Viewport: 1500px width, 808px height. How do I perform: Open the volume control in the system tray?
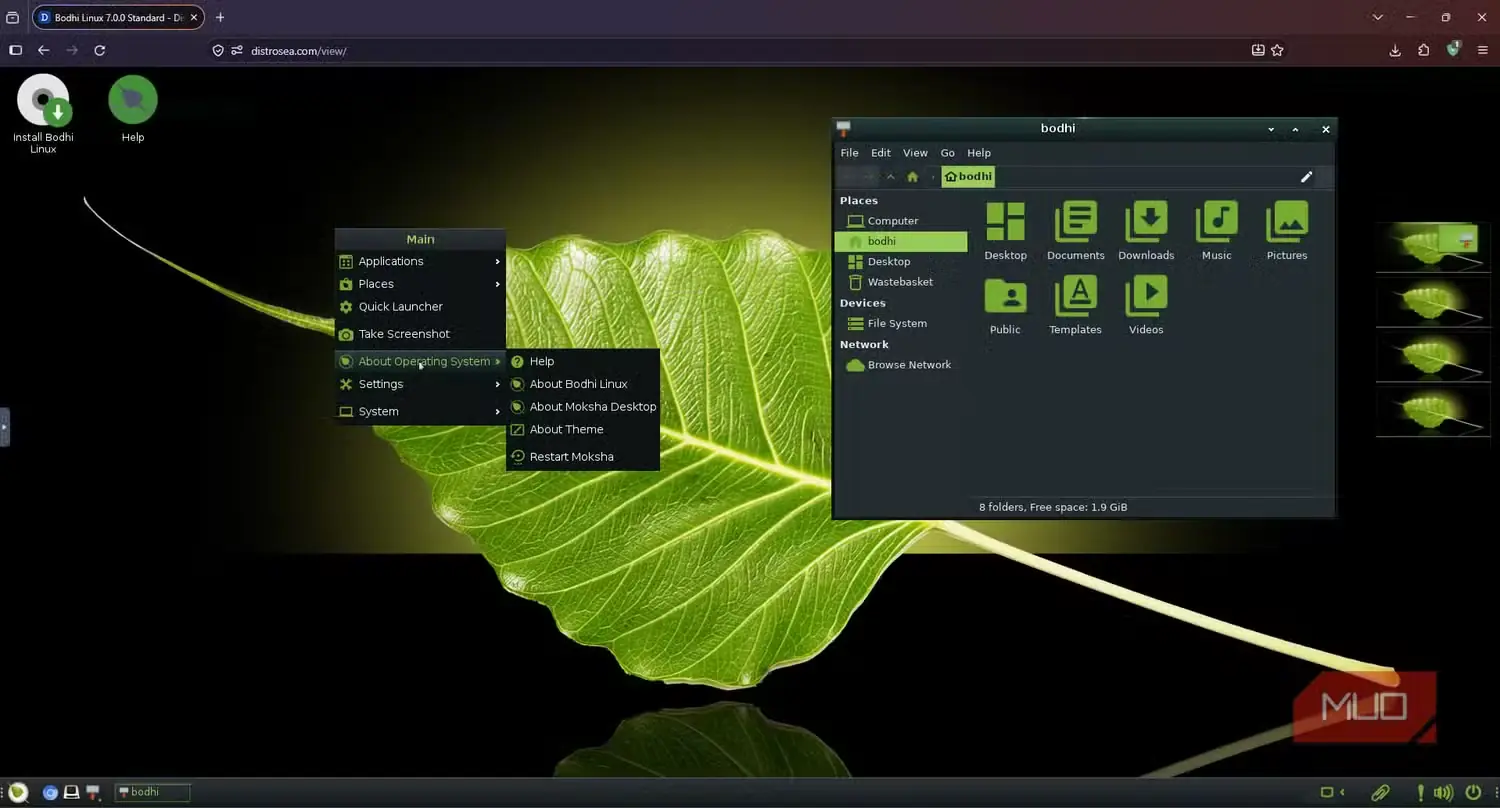click(1446, 792)
